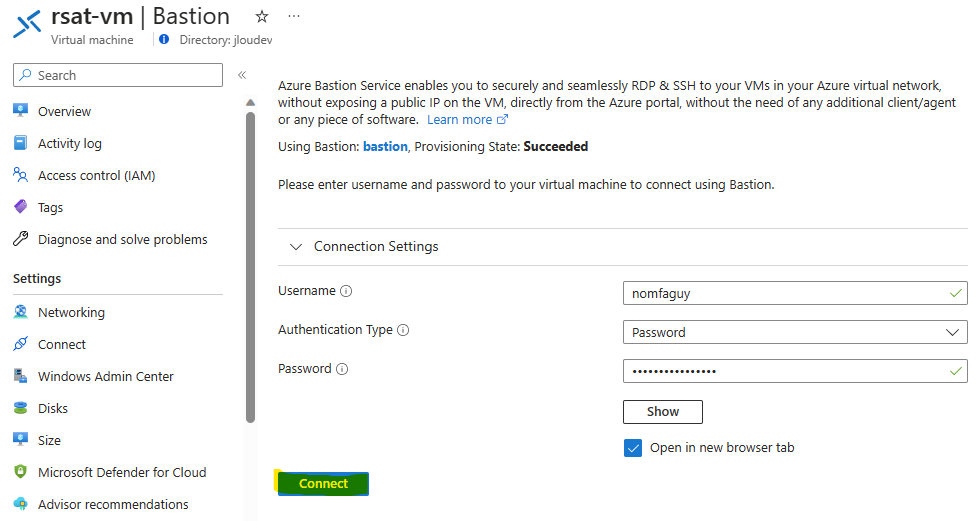The height and width of the screenshot is (521, 979).
Task: Click the Connect plug icon
Action: click(x=21, y=344)
